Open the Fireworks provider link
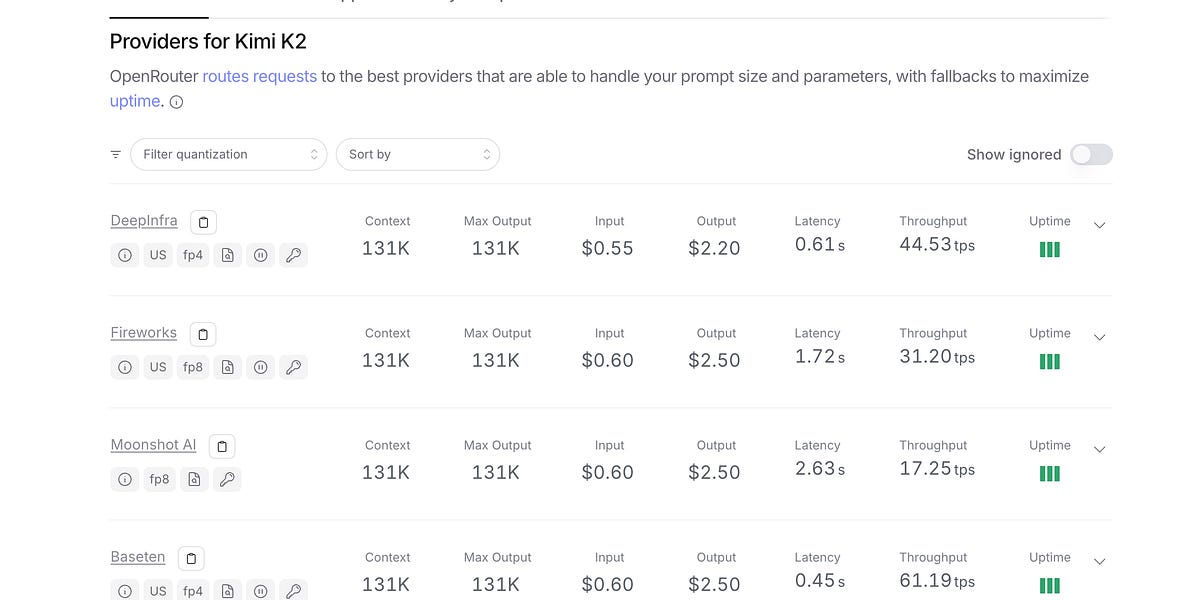1200x600 pixels. click(143, 333)
